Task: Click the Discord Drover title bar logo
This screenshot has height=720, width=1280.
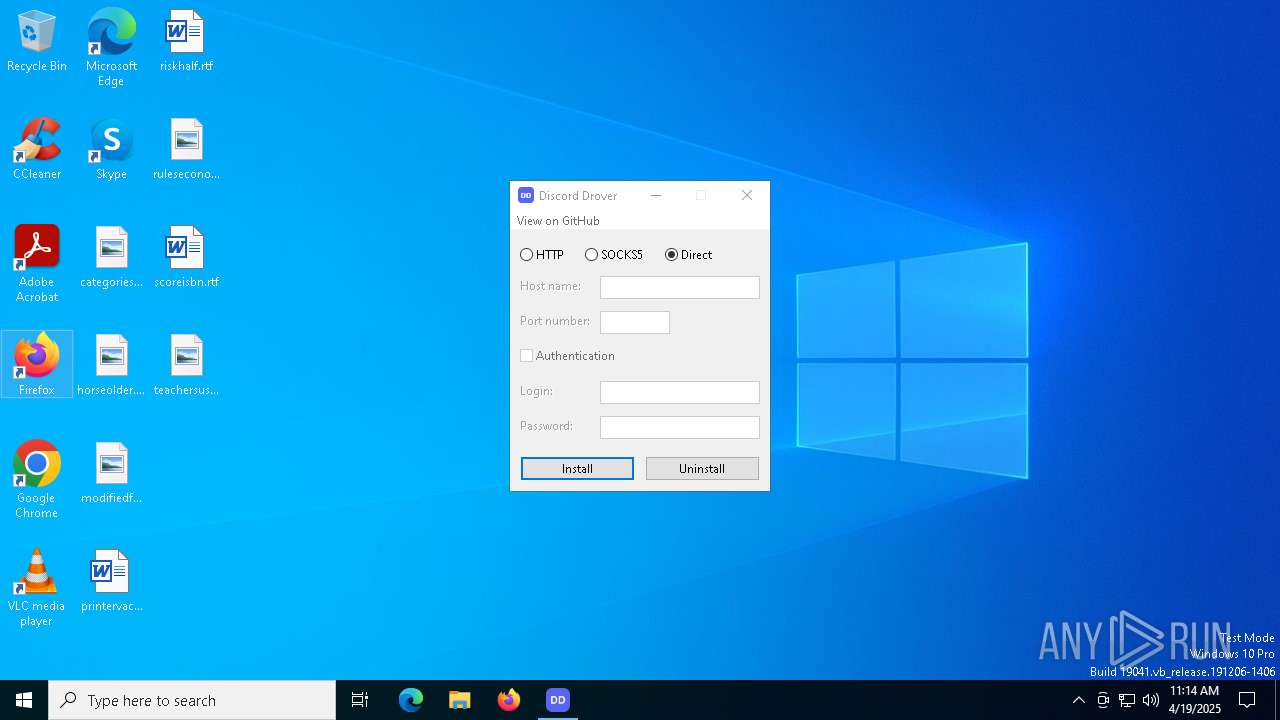Action: (525, 195)
